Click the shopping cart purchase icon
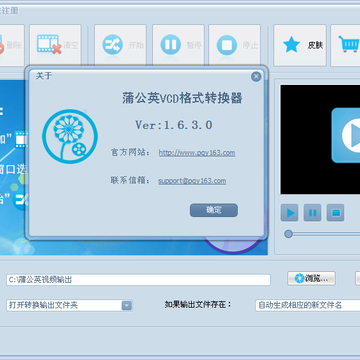Screen dimensions: 360x360 tap(349, 44)
